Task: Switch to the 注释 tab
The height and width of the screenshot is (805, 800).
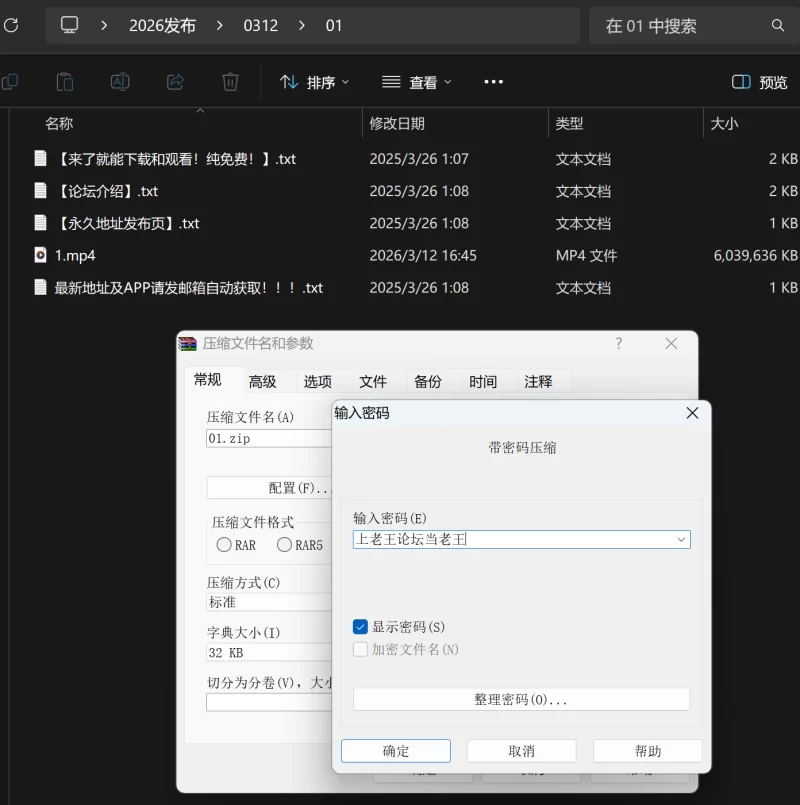Action: pos(538,381)
